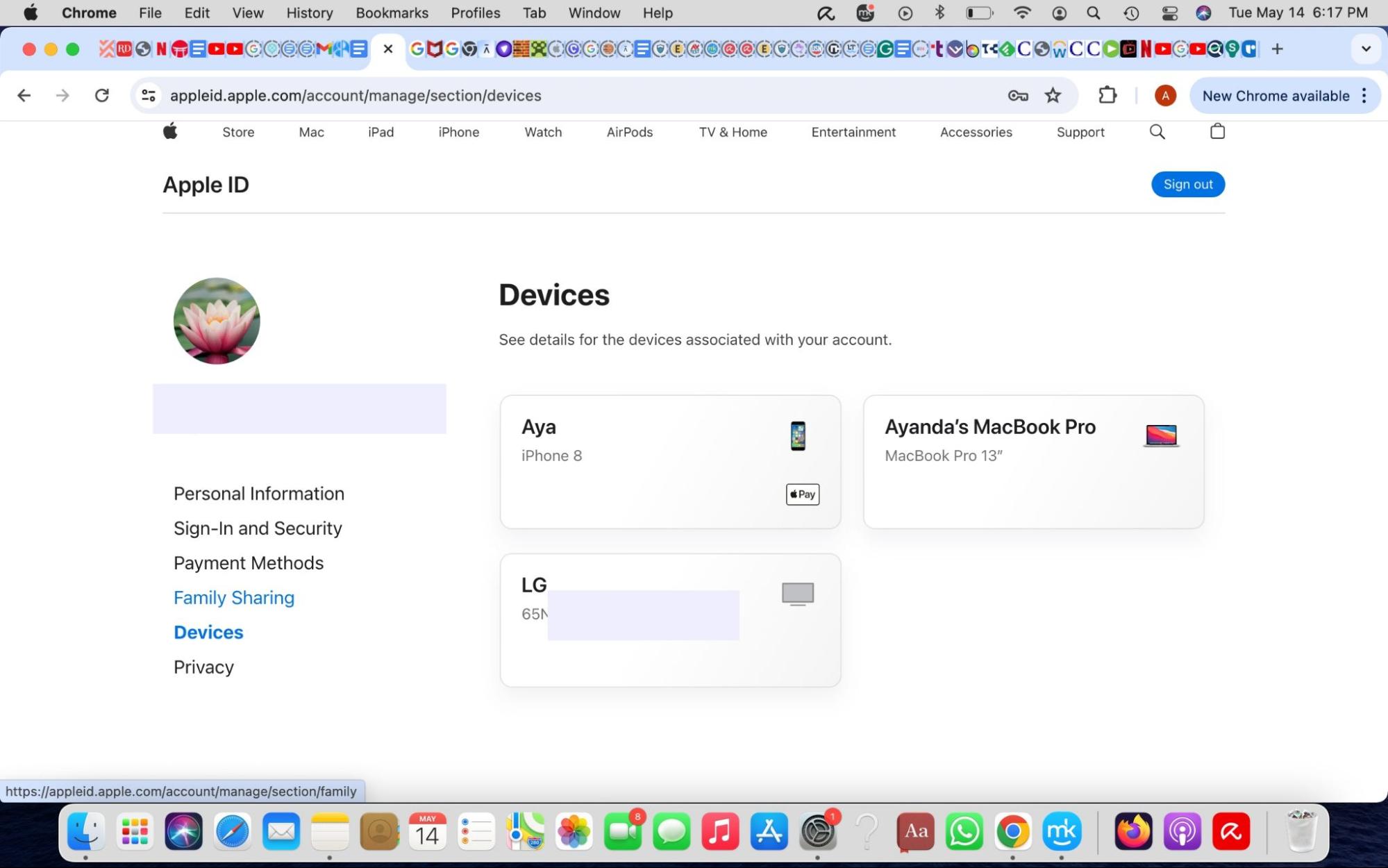Viewport: 1388px width, 868px height.
Task: Click the iPhone image on Aya card
Action: click(x=798, y=436)
